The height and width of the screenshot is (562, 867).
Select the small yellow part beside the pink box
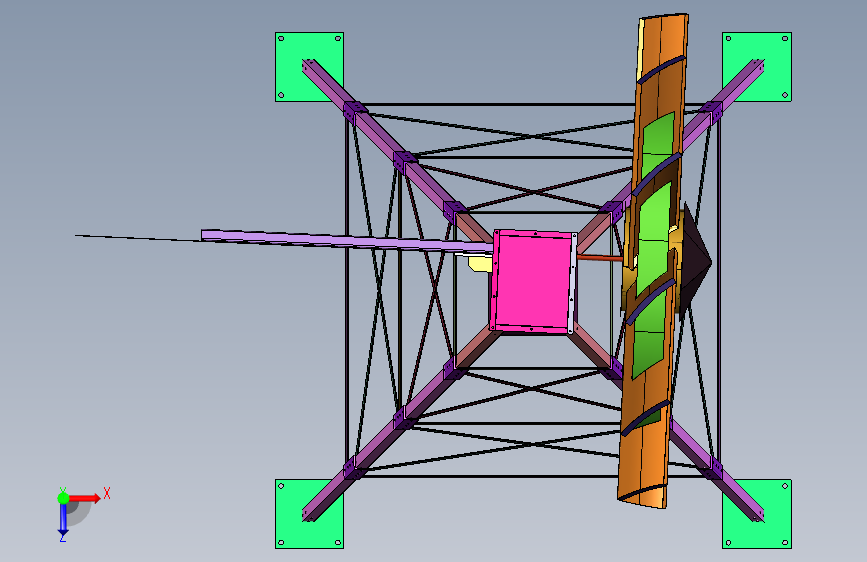480,263
